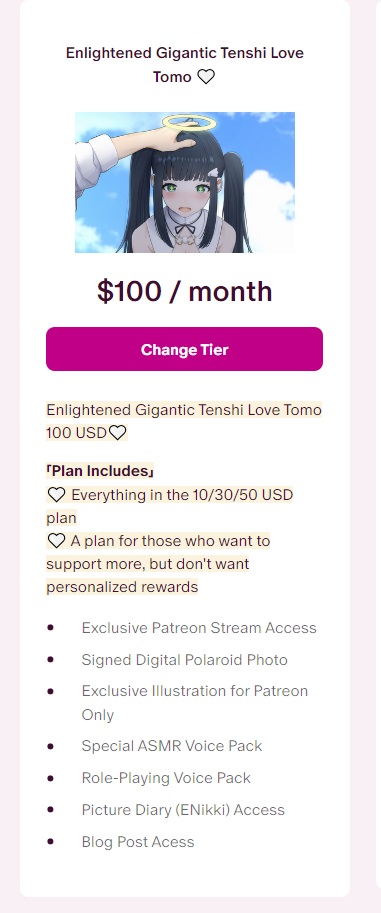
Task: Select Special ASMR Voice Pack benefit
Action: (x=172, y=746)
